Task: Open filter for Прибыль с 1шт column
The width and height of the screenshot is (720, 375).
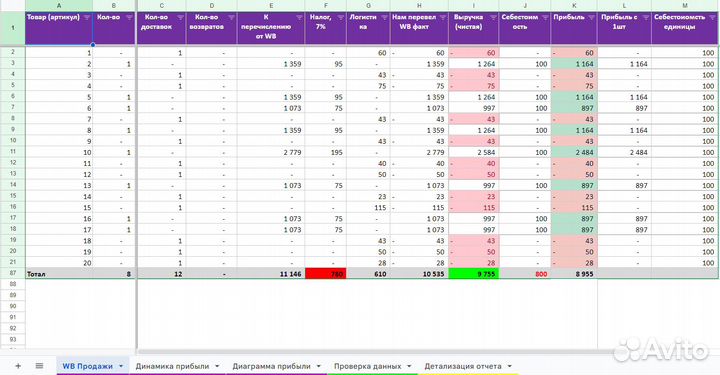Action: click(x=645, y=17)
